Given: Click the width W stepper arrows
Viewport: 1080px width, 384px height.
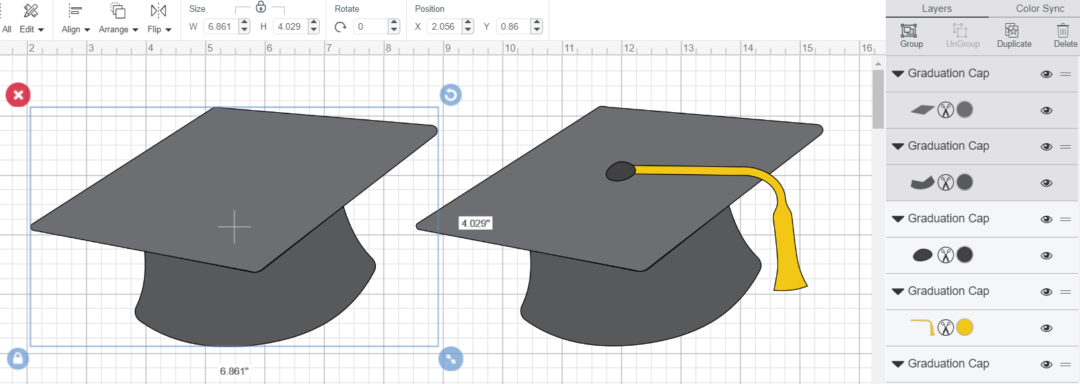Looking at the screenshot, I should pyautogui.click(x=245, y=27).
